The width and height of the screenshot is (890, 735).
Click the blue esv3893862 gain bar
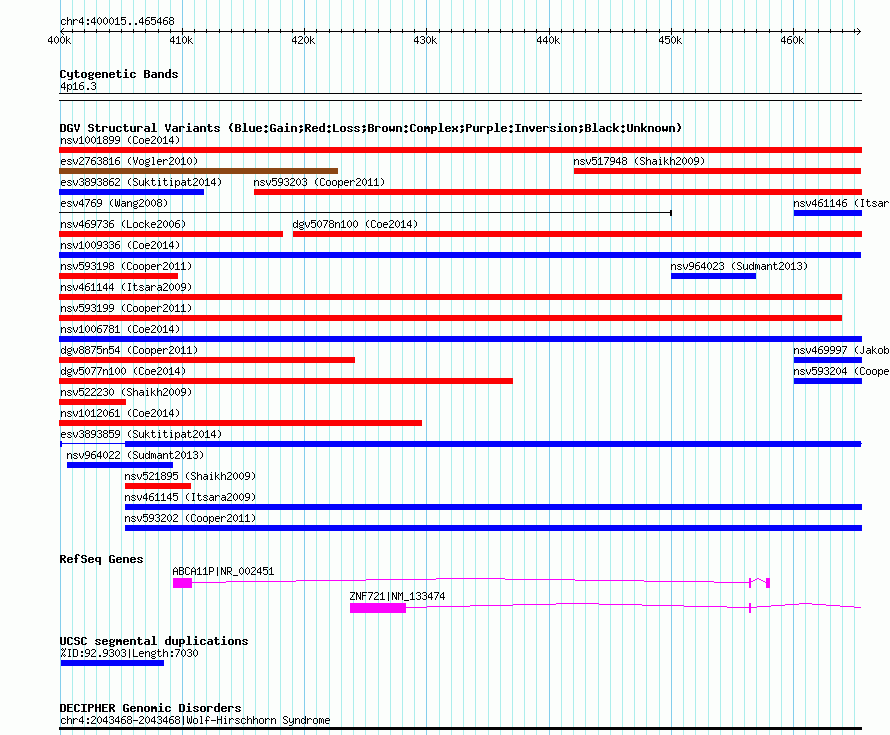[132, 192]
